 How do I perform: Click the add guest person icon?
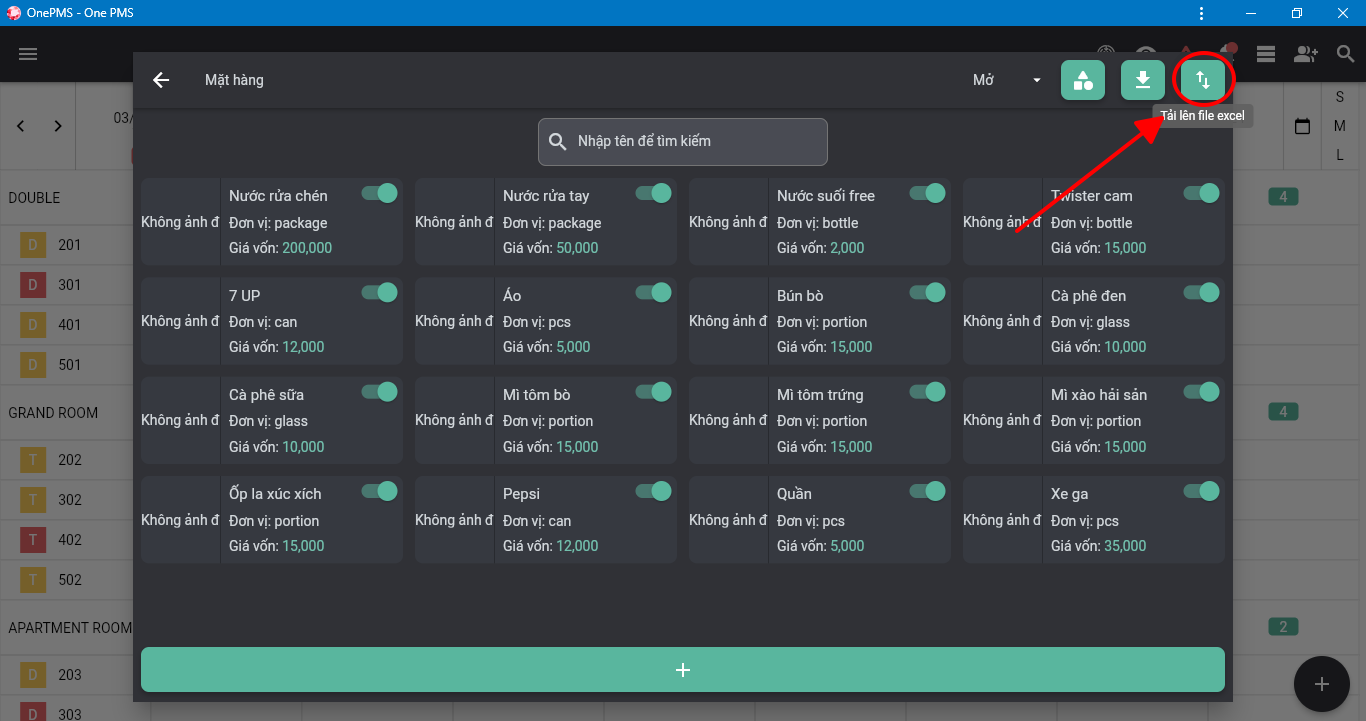click(x=1306, y=54)
